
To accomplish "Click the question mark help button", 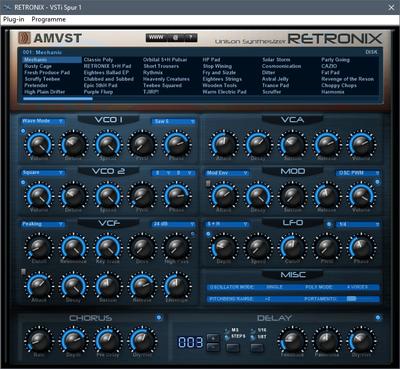I will [190, 37].
